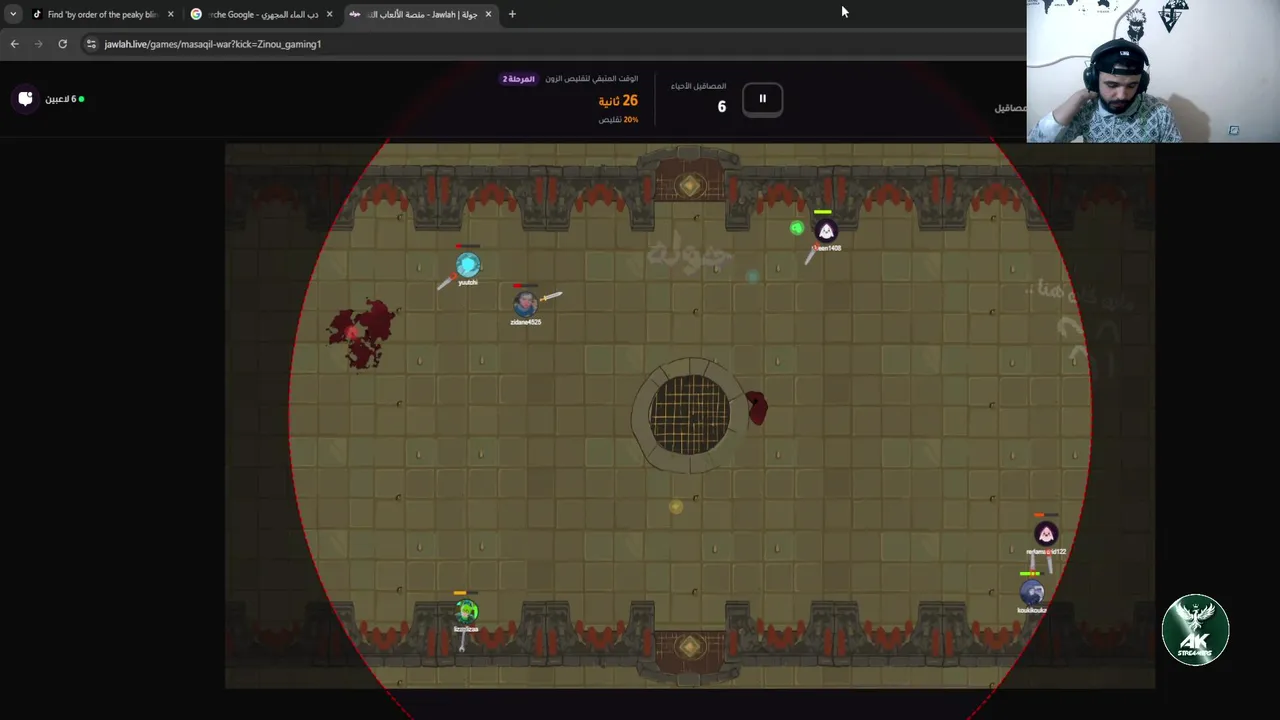The width and height of the screenshot is (1280, 720).
Task: Go forward to the next page
Action: (38, 44)
